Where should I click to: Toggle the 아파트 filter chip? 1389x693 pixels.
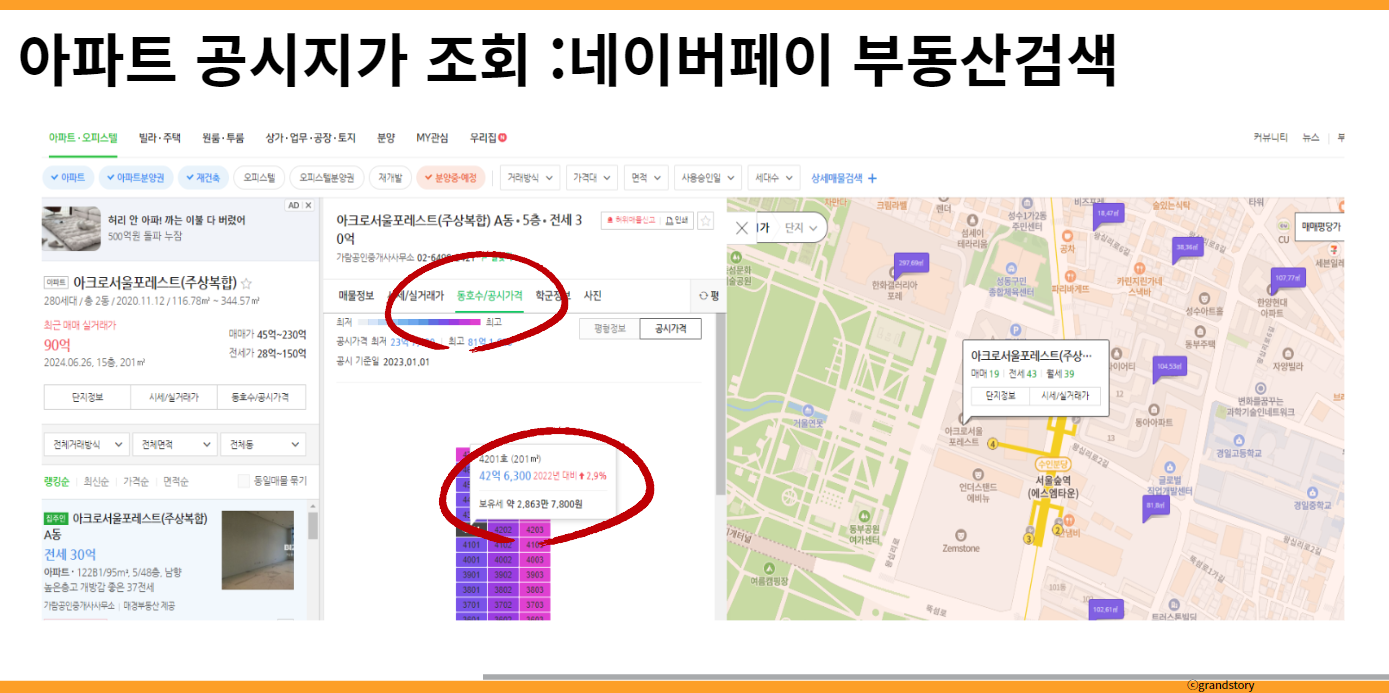coord(68,178)
